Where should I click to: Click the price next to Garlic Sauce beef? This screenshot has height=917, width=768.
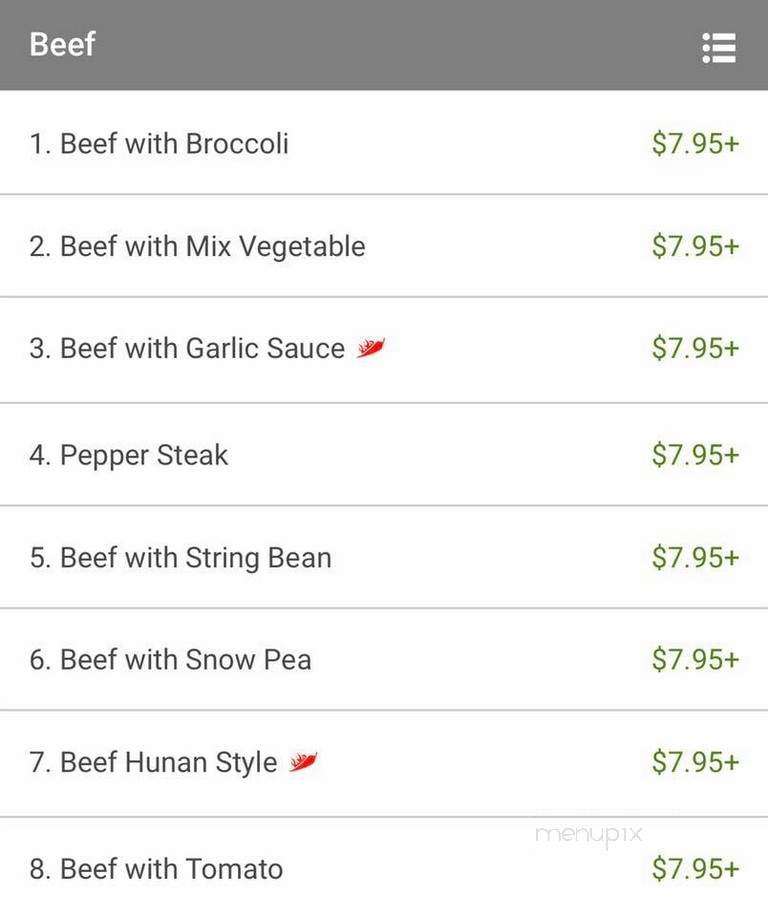[695, 348]
